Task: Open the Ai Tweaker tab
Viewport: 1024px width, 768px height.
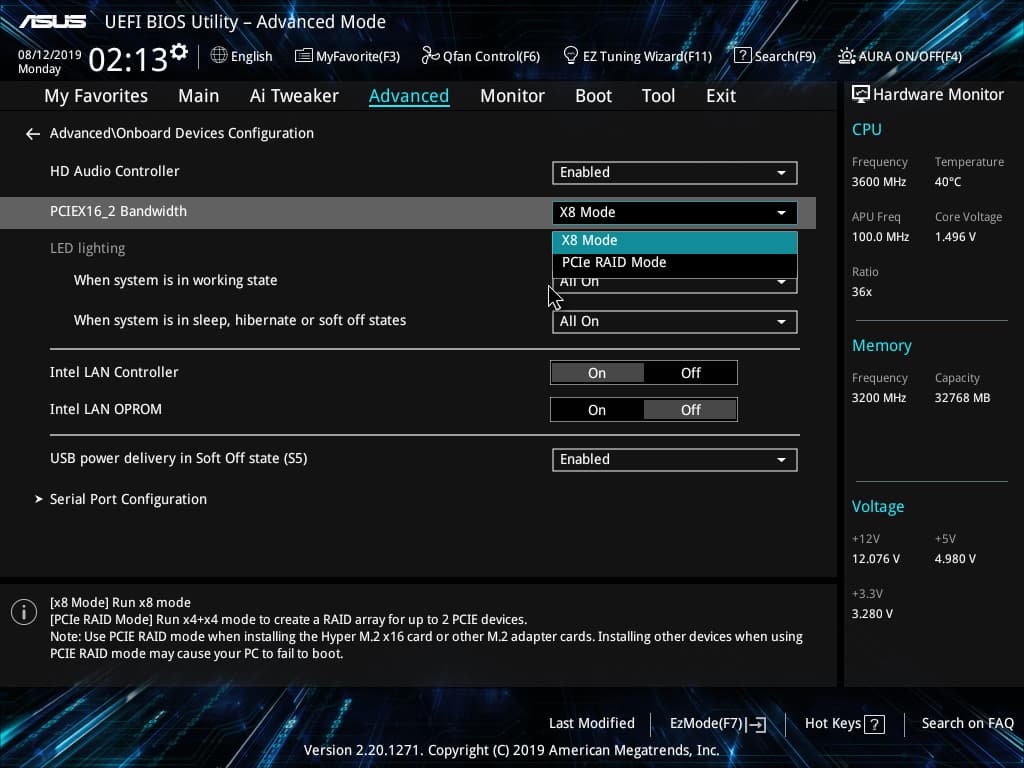Action: (x=294, y=96)
